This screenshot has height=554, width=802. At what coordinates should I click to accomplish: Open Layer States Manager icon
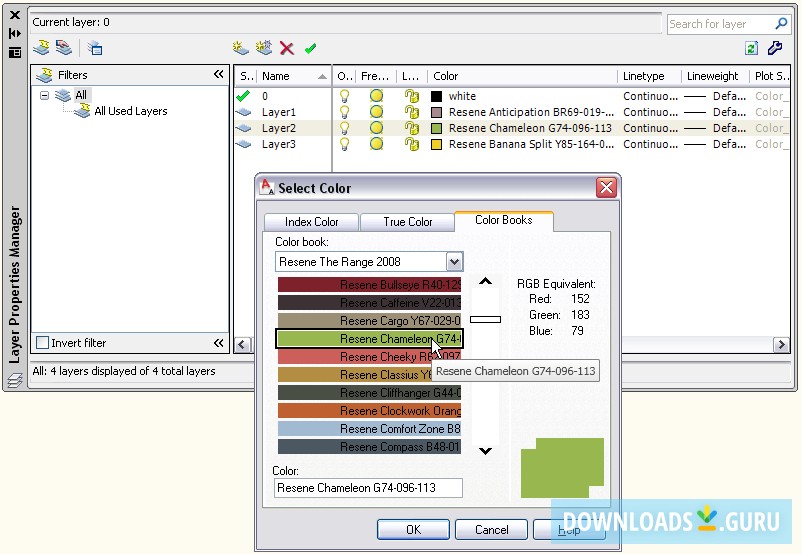click(95, 49)
